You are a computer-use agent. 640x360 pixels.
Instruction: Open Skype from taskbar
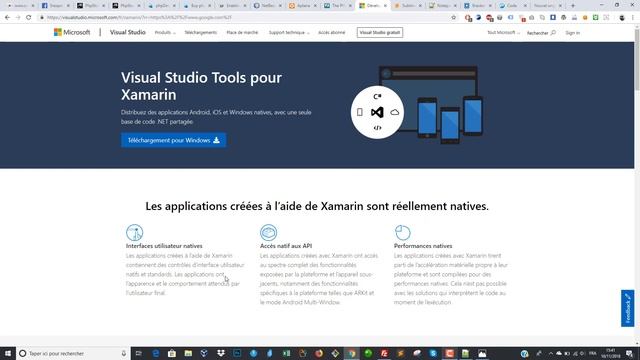pyautogui.click(x=433, y=353)
